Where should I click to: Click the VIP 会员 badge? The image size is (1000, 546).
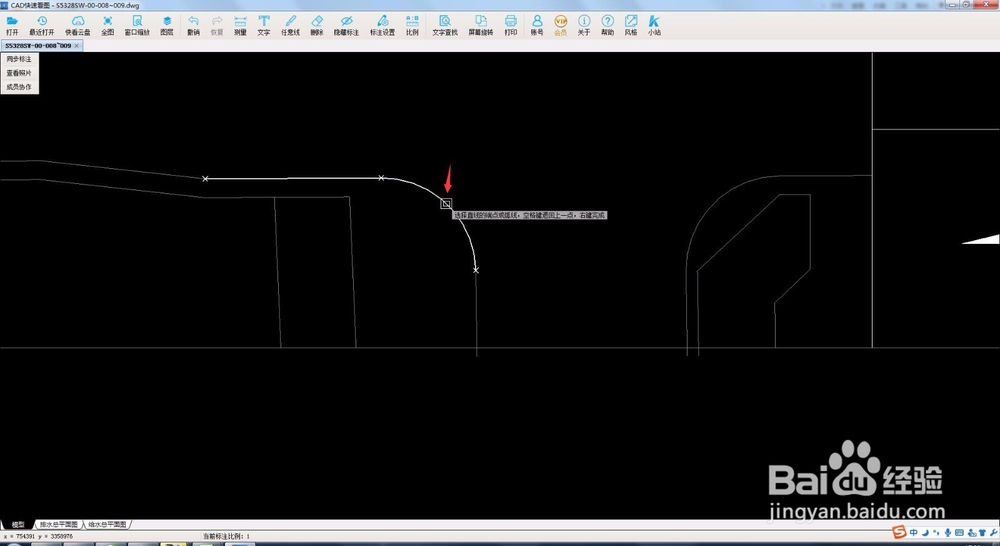[561, 25]
